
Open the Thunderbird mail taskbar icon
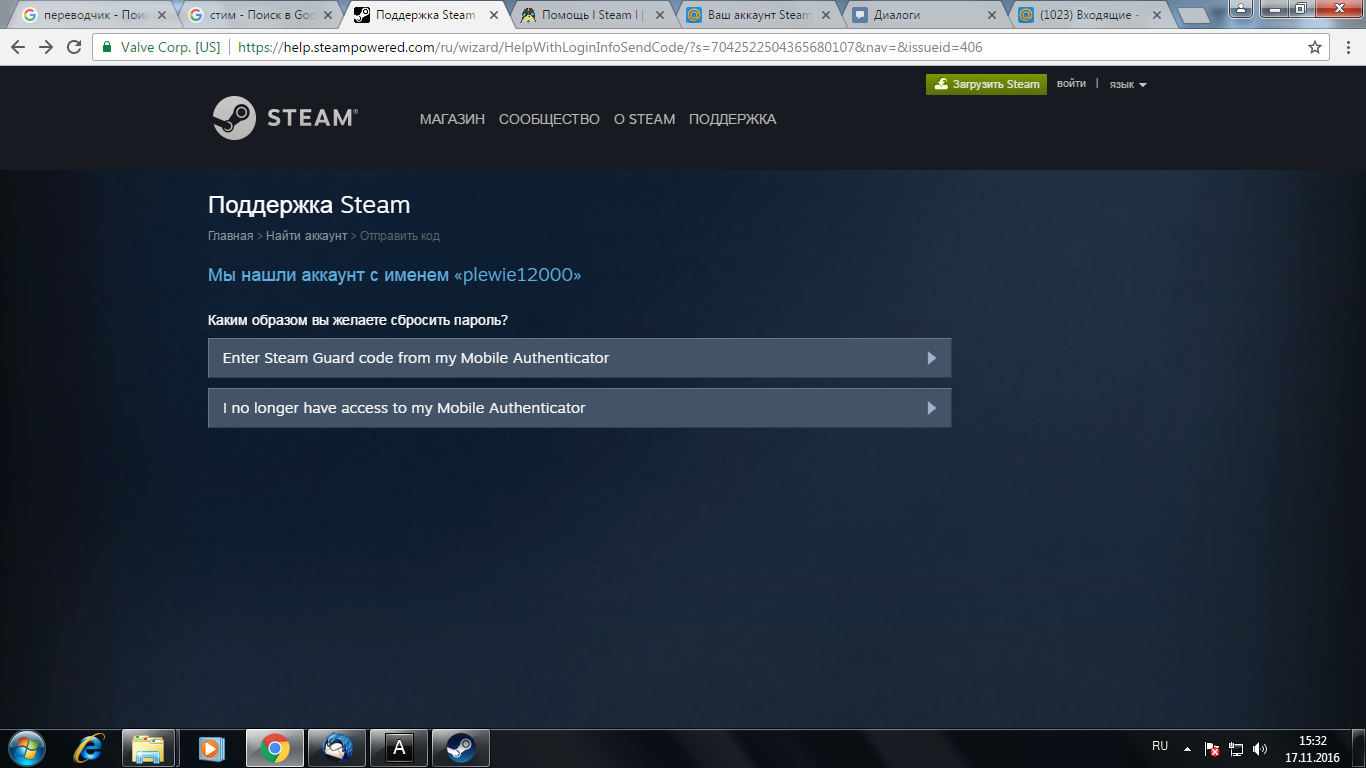337,747
